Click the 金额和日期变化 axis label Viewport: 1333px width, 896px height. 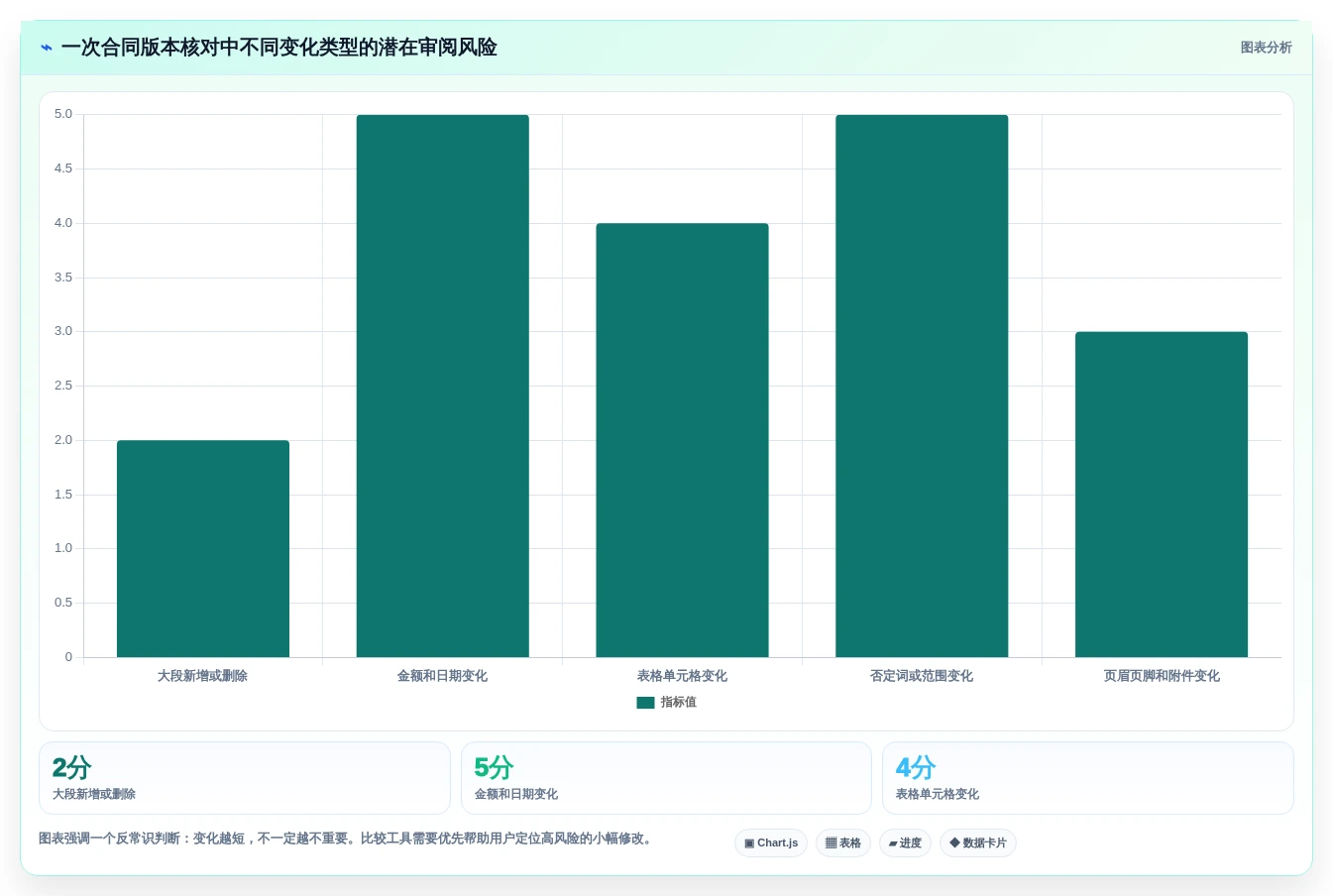(443, 676)
